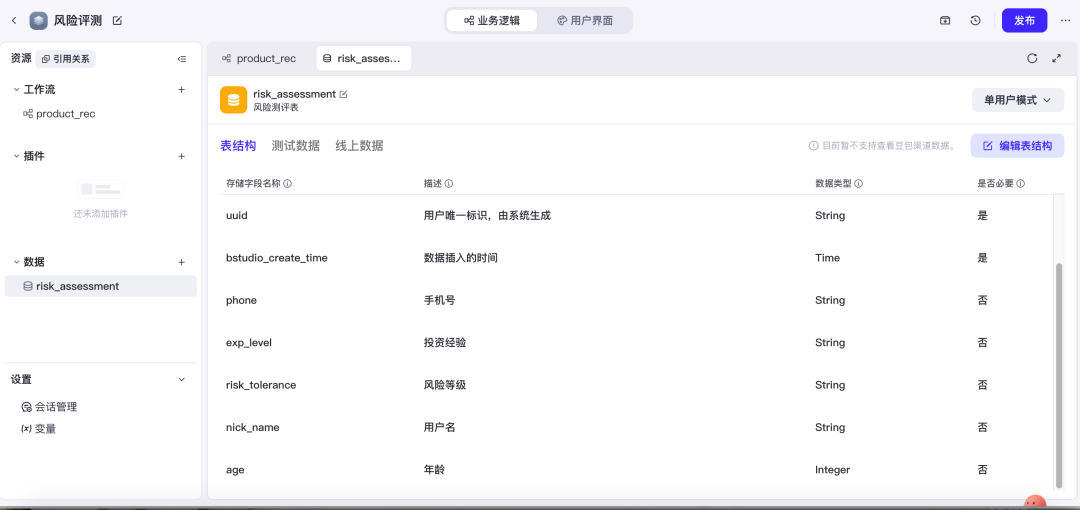Screen dimensions: 1080x510
Task: Click the age field name
Action: tap(235, 470)
